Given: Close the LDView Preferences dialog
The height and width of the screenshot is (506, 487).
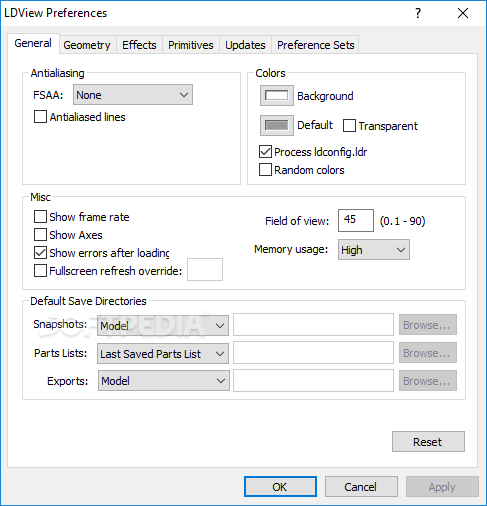Looking at the screenshot, I should coord(463,13).
